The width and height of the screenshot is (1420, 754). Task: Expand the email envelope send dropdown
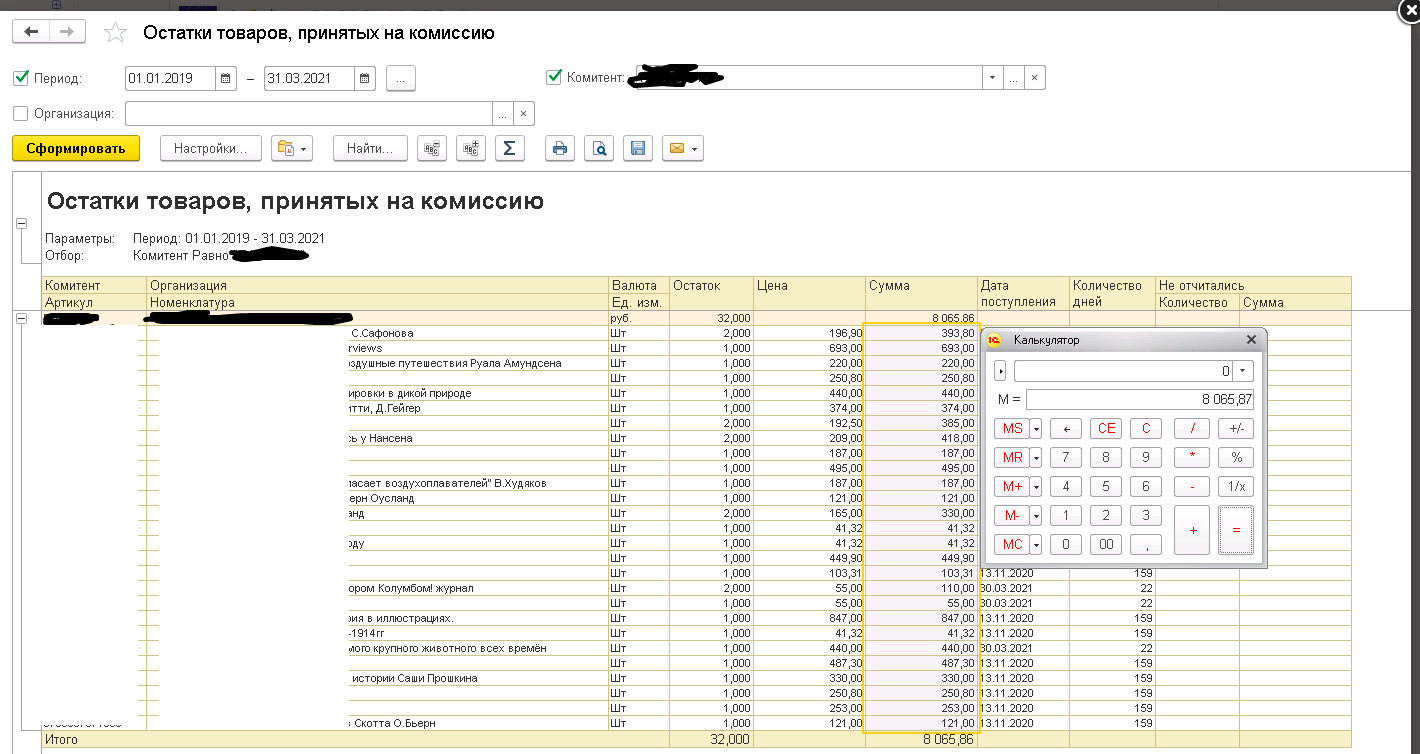(683, 149)
